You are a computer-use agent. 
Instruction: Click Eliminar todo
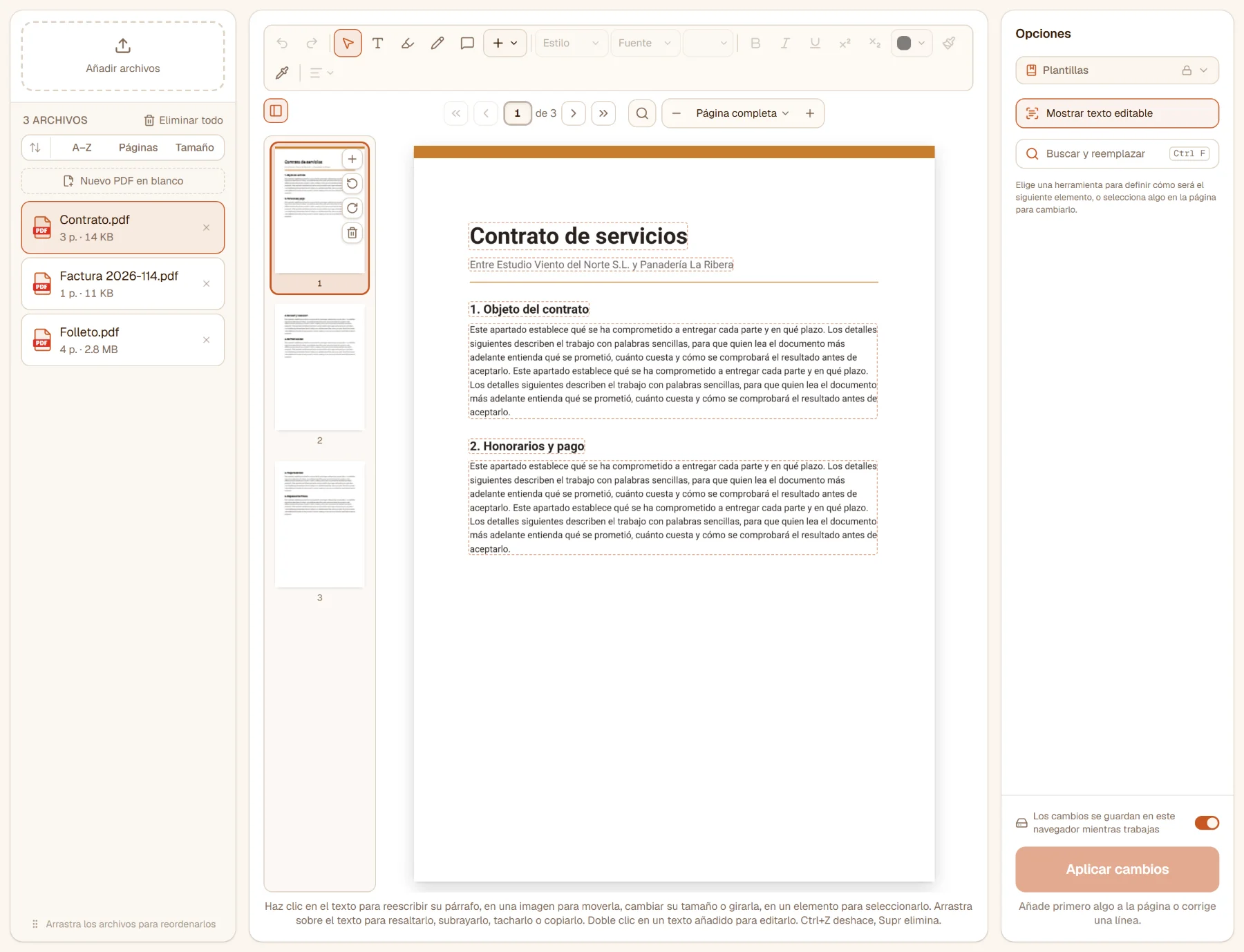(184, 120)
